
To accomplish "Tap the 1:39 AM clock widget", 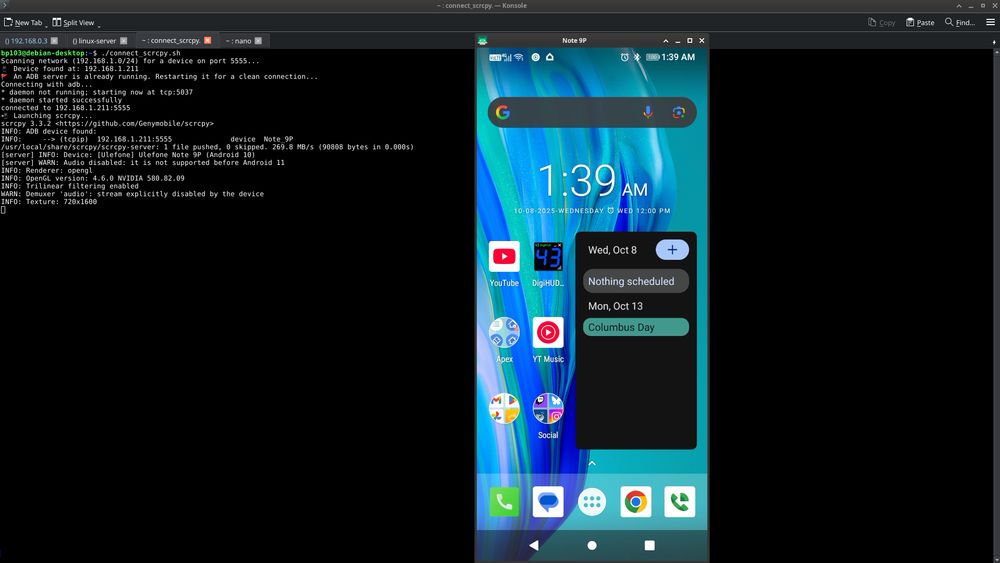I will point(593,180).
